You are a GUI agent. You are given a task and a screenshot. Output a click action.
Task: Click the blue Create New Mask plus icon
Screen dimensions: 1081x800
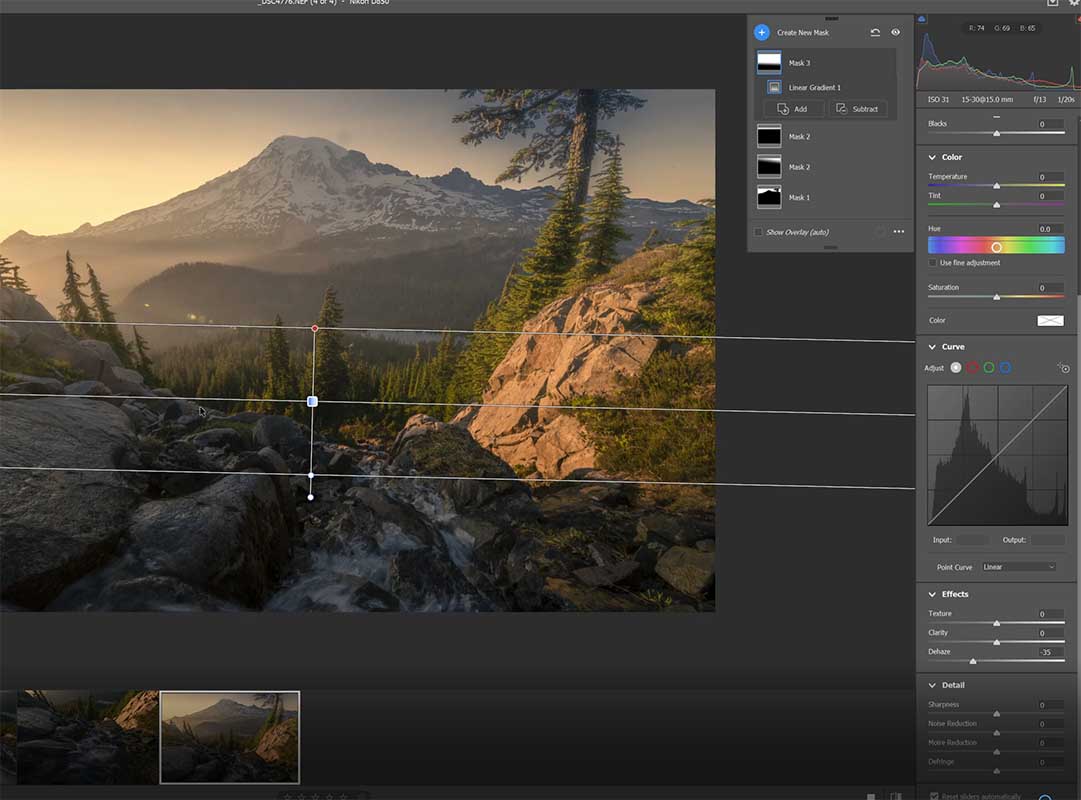tap(762, 32)
